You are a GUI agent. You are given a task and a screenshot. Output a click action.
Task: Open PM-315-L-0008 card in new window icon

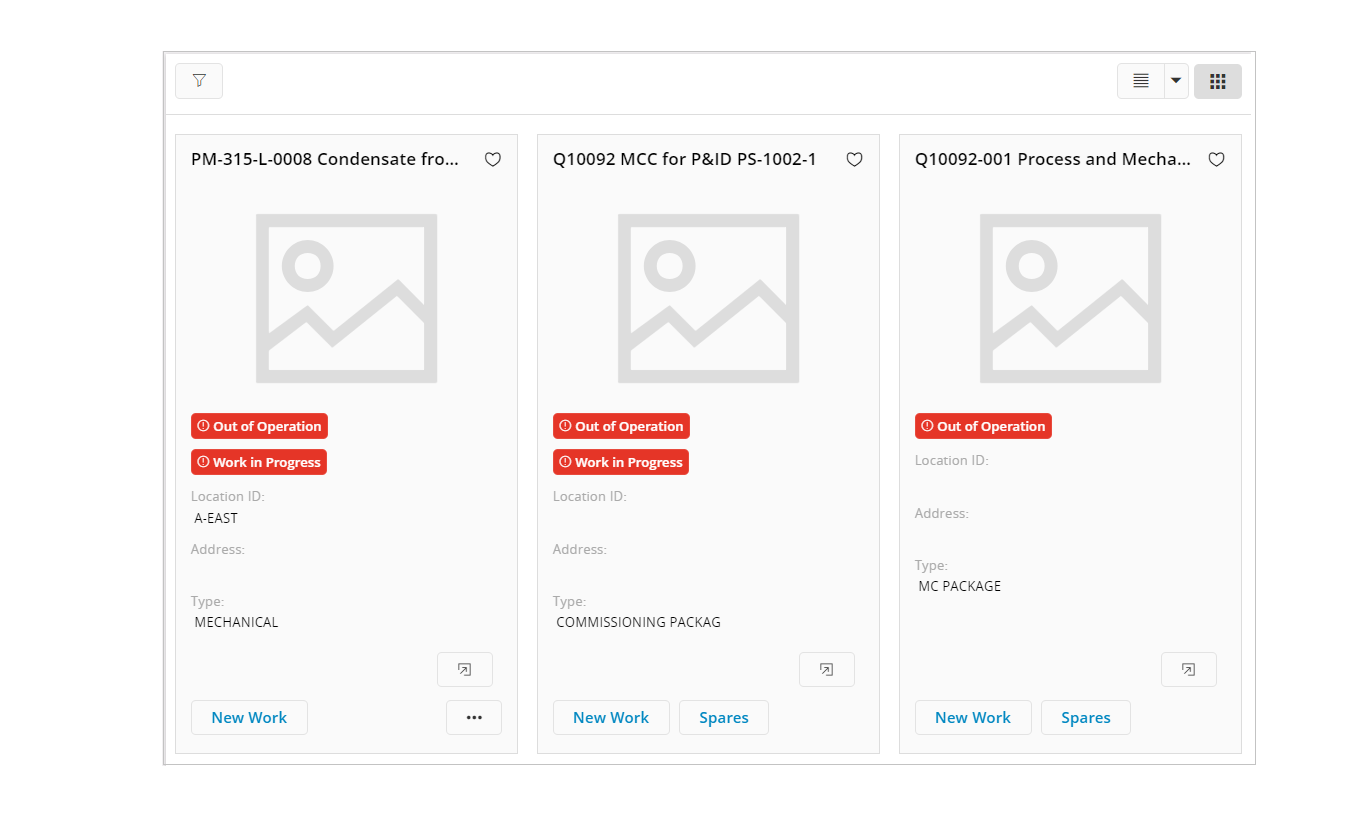465,670
